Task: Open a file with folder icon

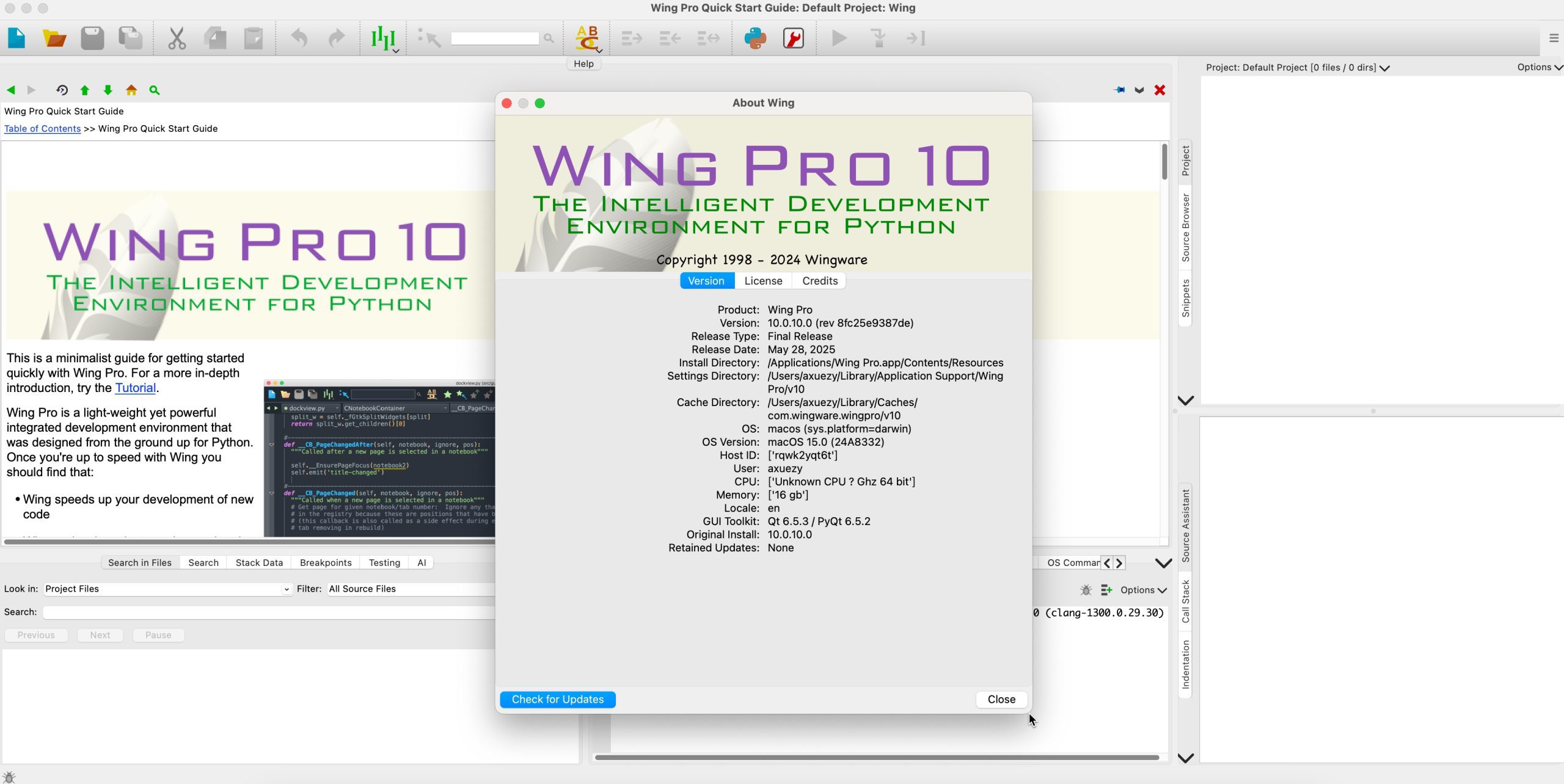Action: [x=54, y=38]
